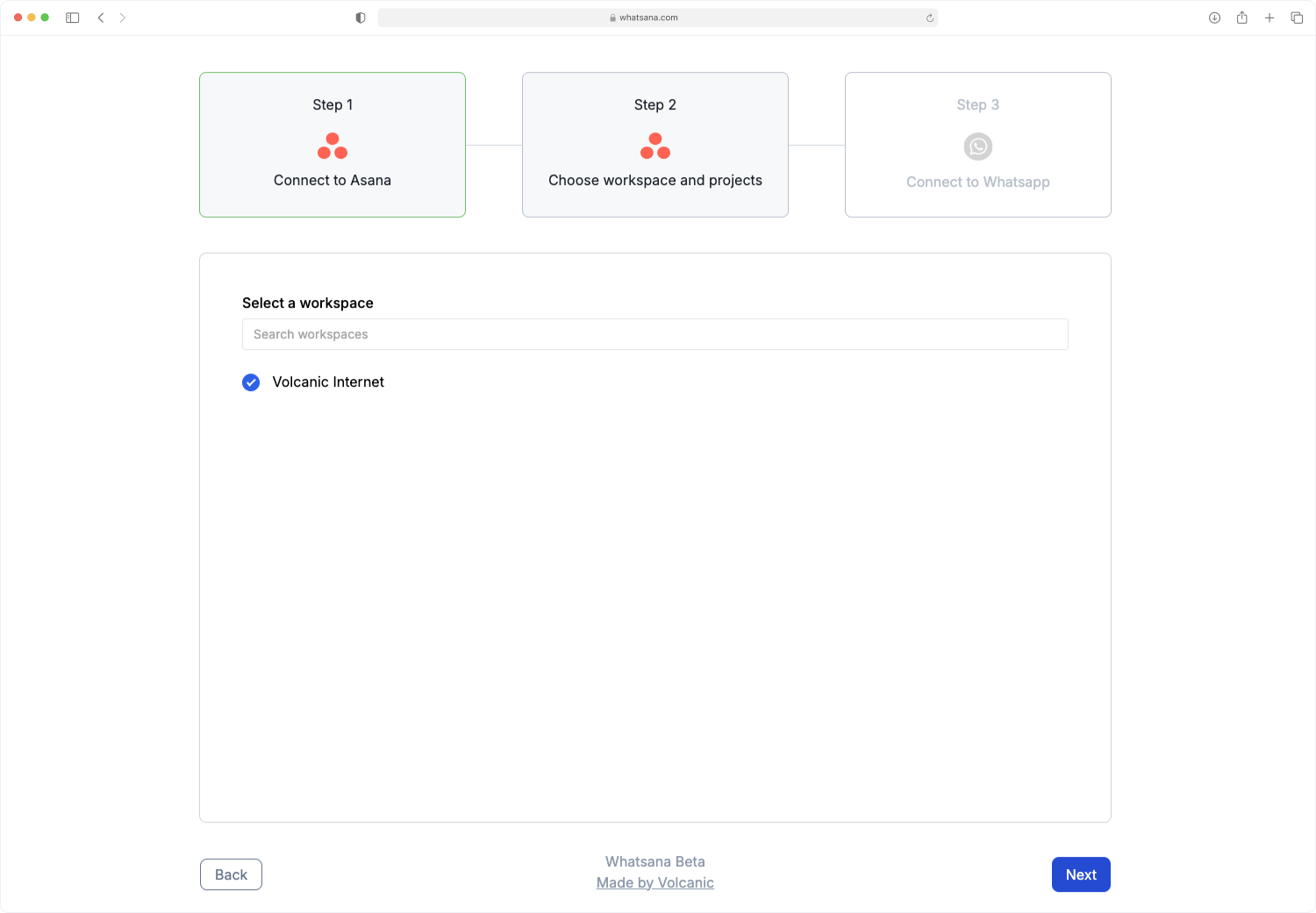Click the Share icon in toolbar
Image resolution: width=1316 pixels, height=913 pixels.
pos(1241,18)
